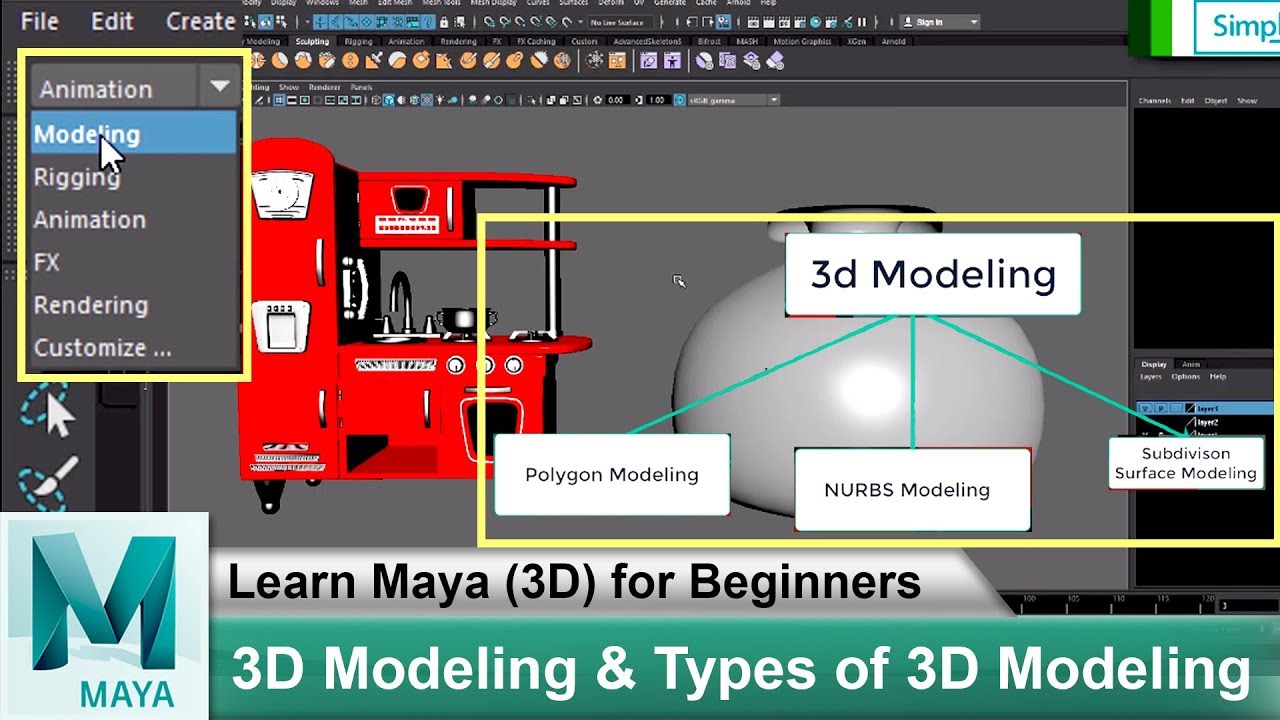The image size is (1280, 720).
Task: Switch to the AdvancedSkeleton5 shelf tab
Action: (x=648, y=41)
